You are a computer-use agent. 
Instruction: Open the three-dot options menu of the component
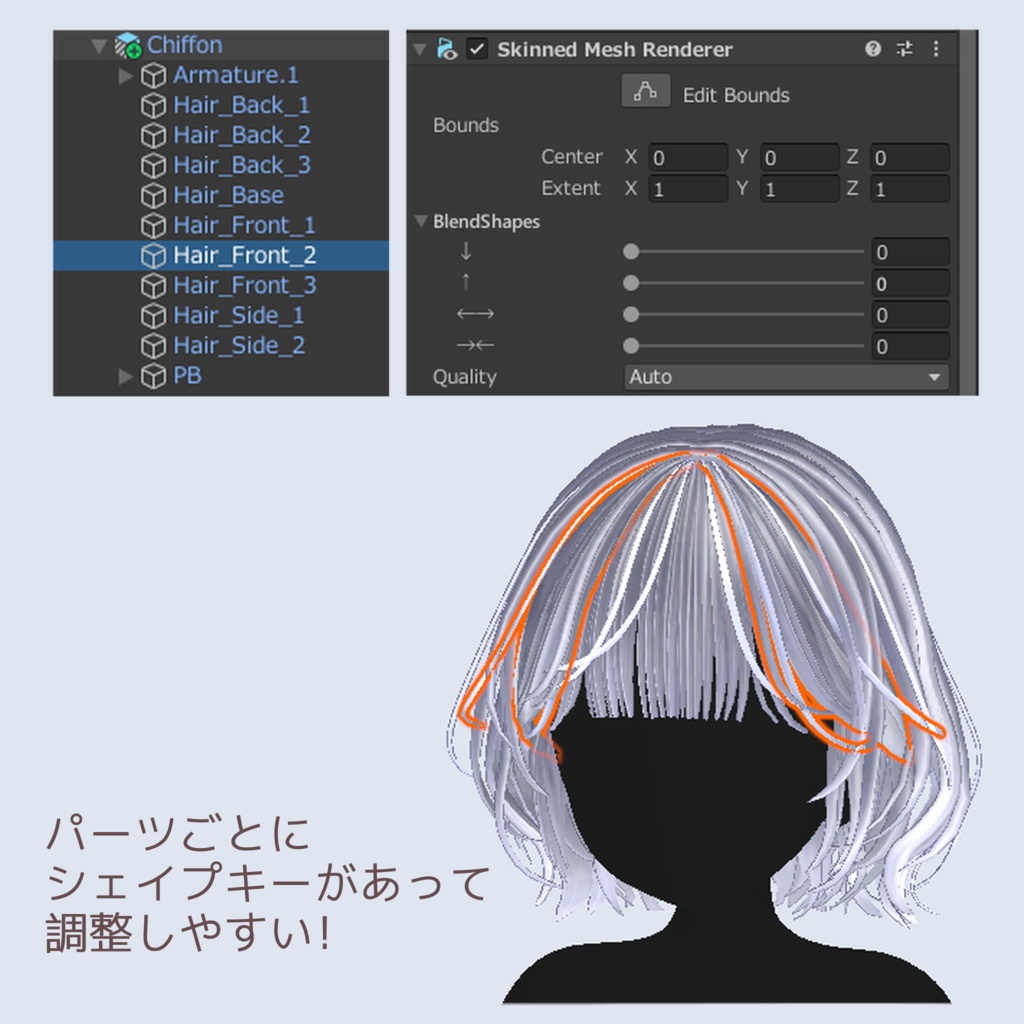point(935,47)
